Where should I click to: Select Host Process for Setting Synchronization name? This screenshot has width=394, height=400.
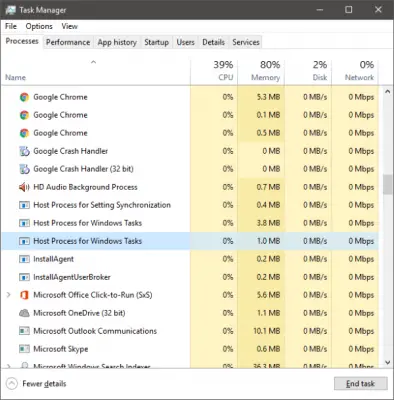coord(102,205)
